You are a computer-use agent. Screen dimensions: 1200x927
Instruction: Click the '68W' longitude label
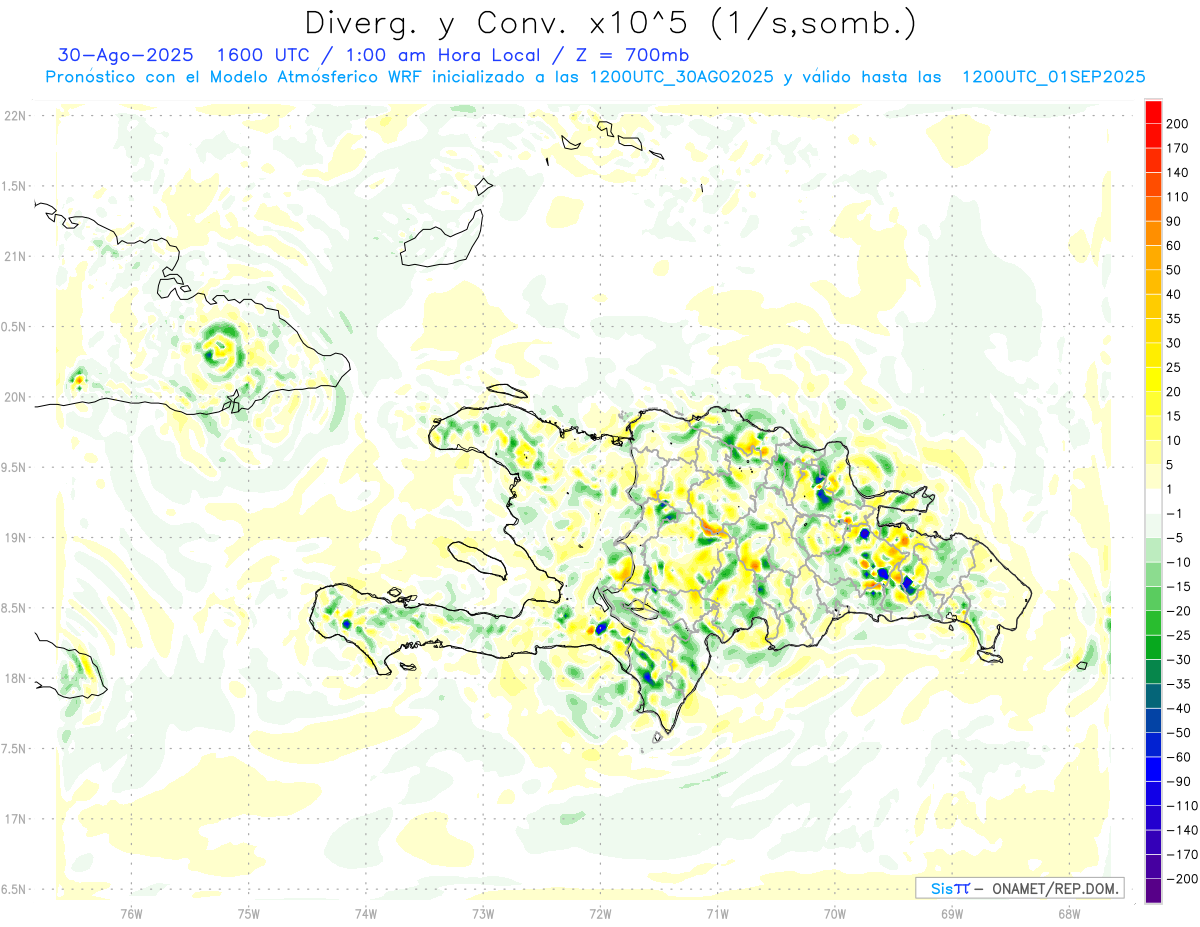coord(1069,912)
